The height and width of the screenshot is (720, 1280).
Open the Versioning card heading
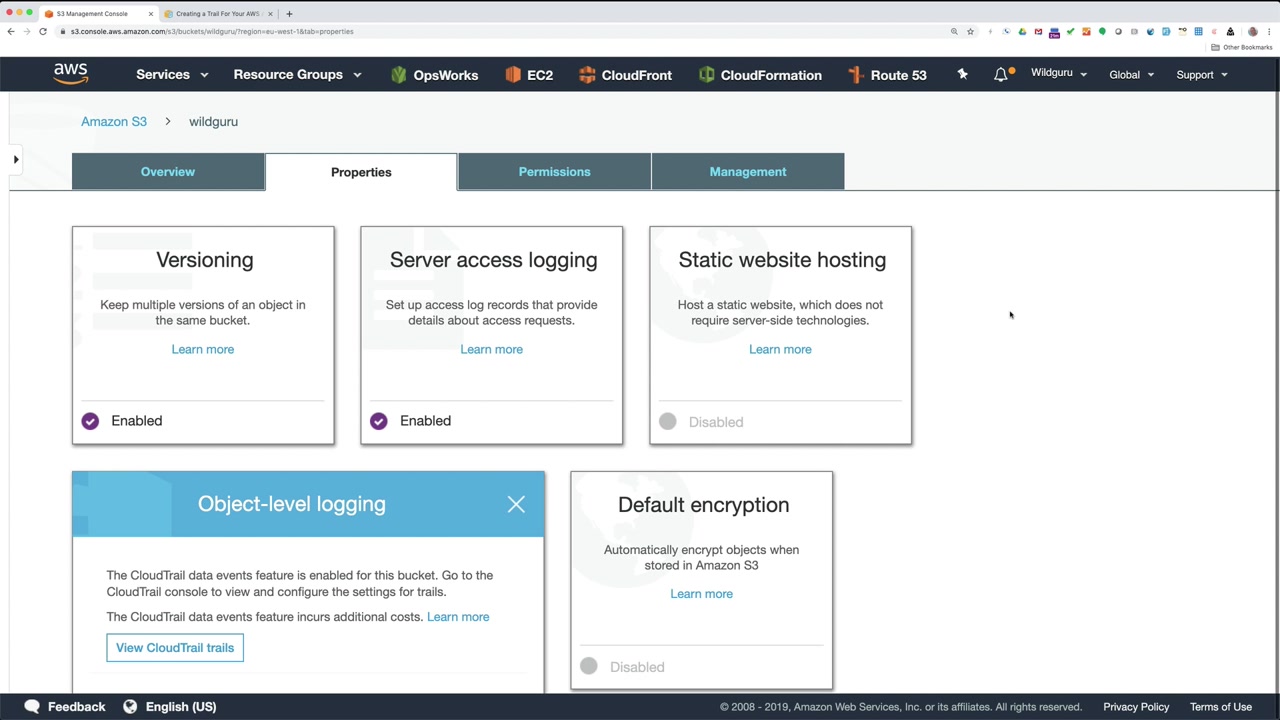[x=205, y=260]
